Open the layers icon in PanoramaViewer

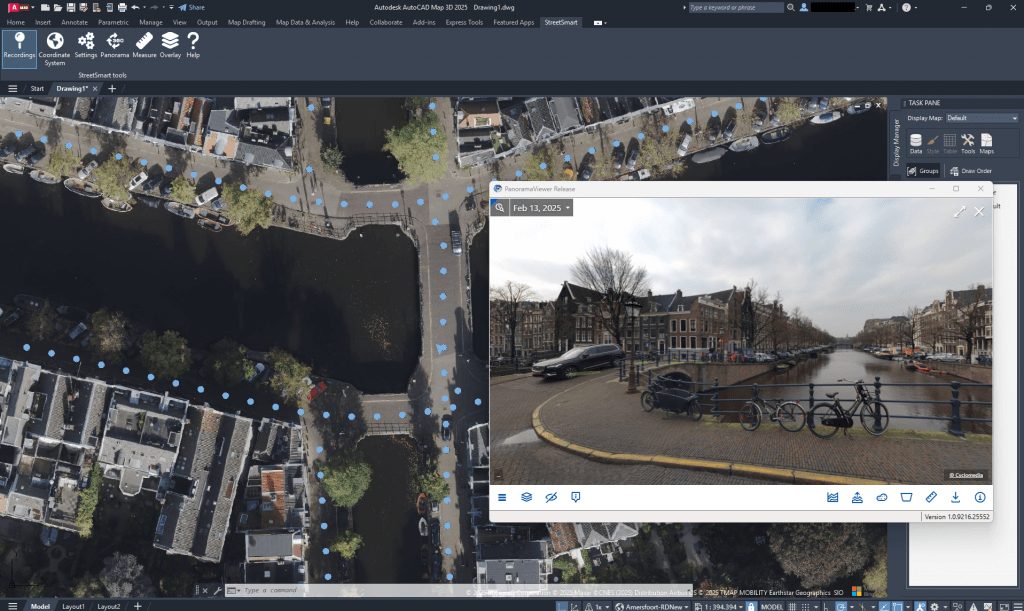tap(526, 497)
